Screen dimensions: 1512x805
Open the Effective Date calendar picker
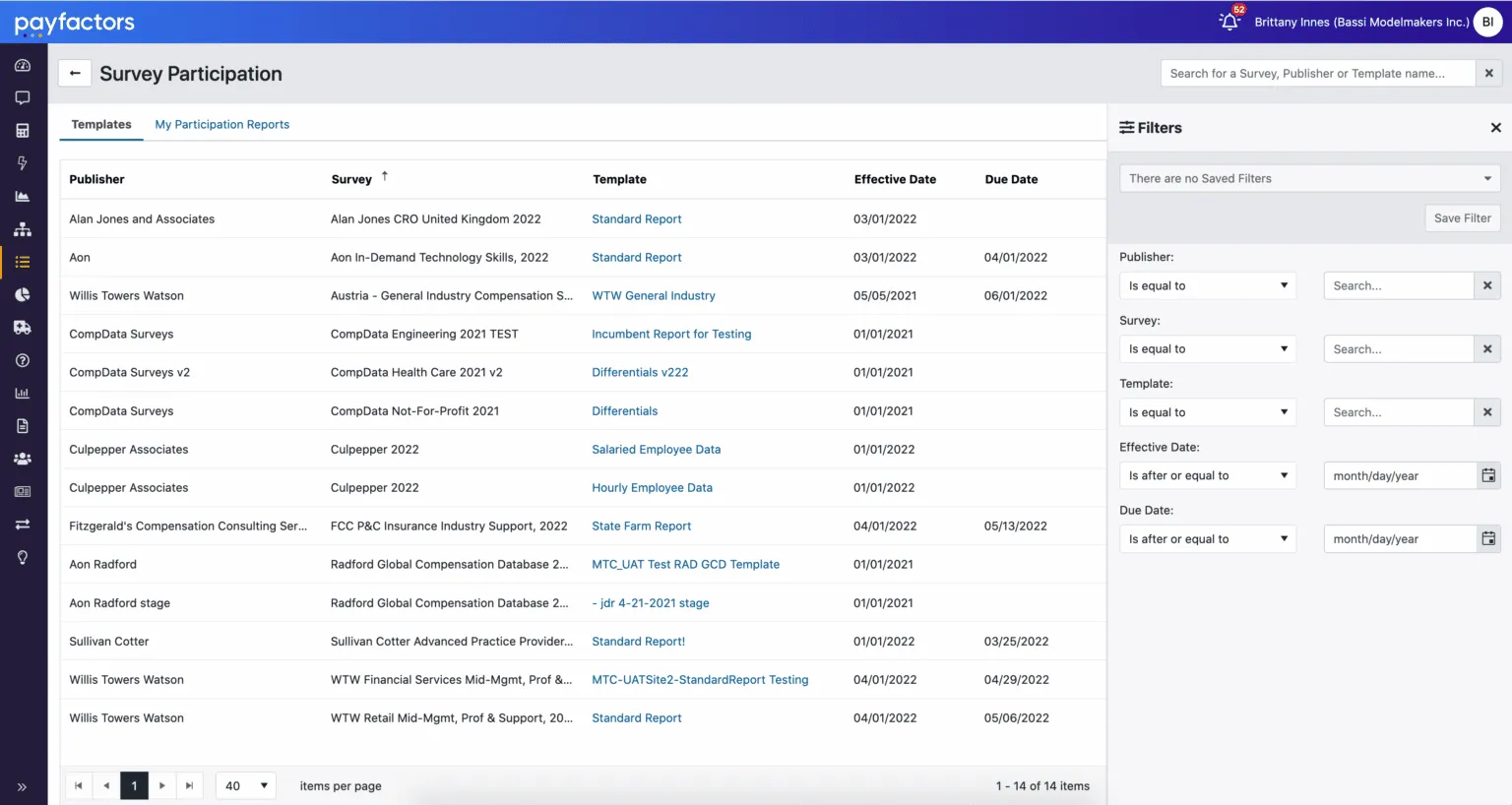tap(1488, 475)
